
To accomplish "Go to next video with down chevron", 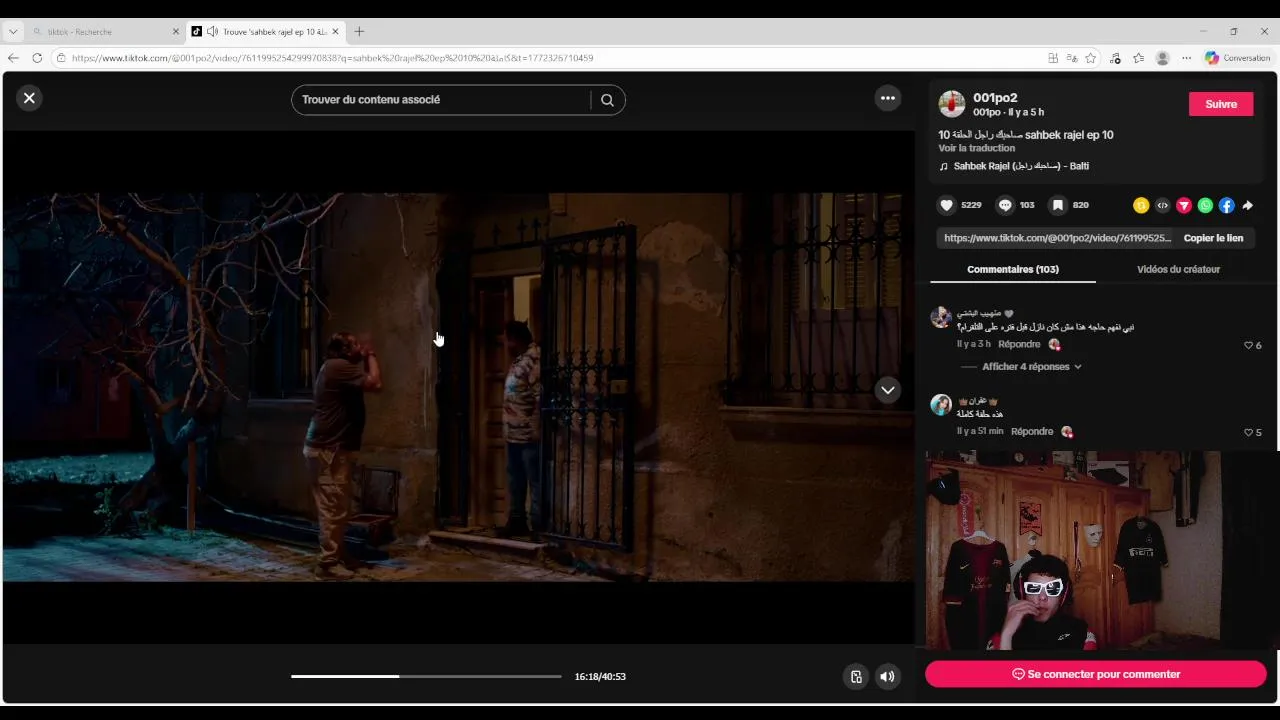I will pyautogui.click(x=887, y=390).
